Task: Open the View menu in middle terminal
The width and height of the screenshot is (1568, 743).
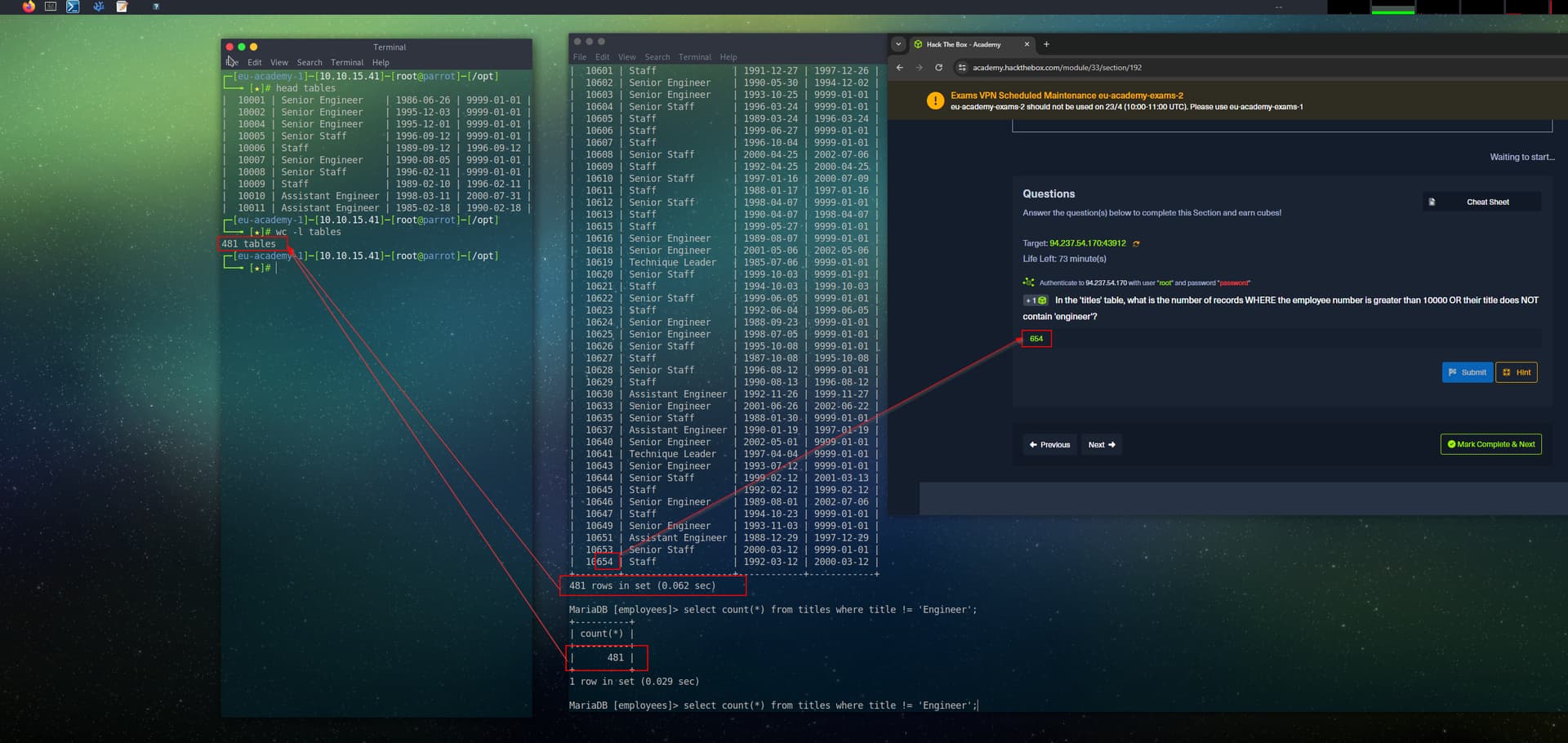Action: click(x=626, y=57)
